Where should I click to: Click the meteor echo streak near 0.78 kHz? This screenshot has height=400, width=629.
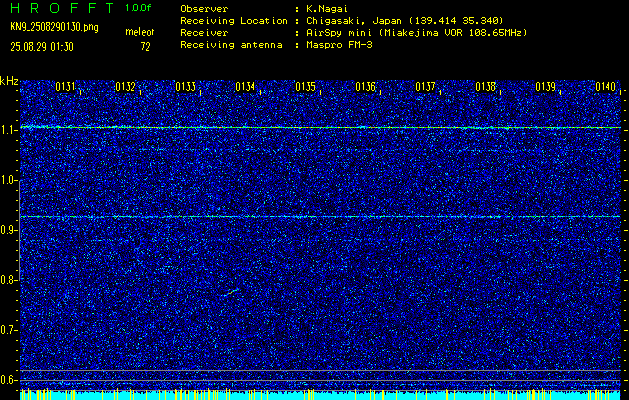tap(232, 292)
